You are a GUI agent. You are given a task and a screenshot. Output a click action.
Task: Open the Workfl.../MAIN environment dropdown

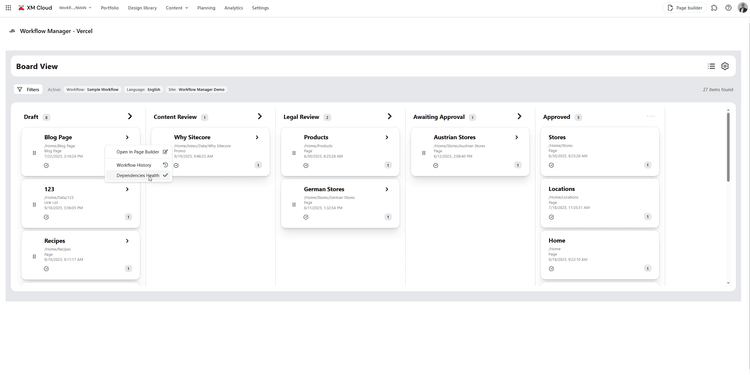(75, 8)
